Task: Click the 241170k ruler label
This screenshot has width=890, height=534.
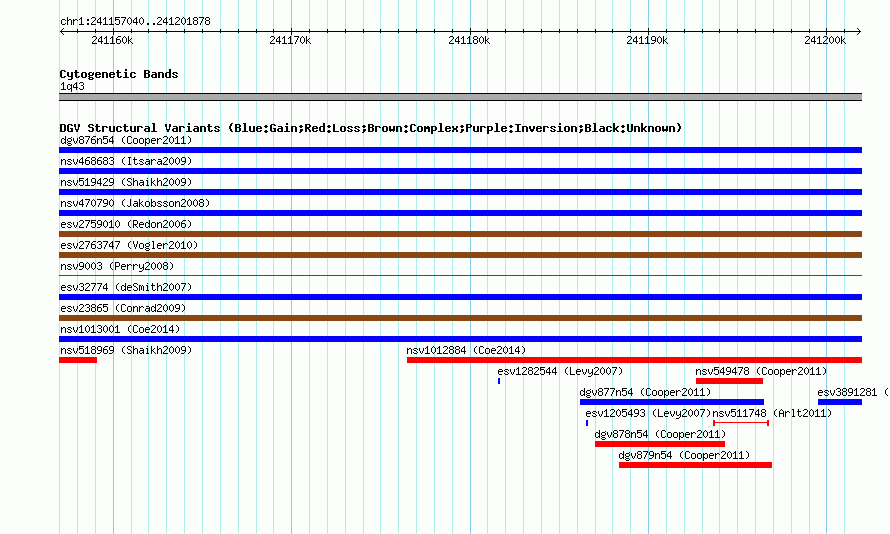Action: coord(290,40)
